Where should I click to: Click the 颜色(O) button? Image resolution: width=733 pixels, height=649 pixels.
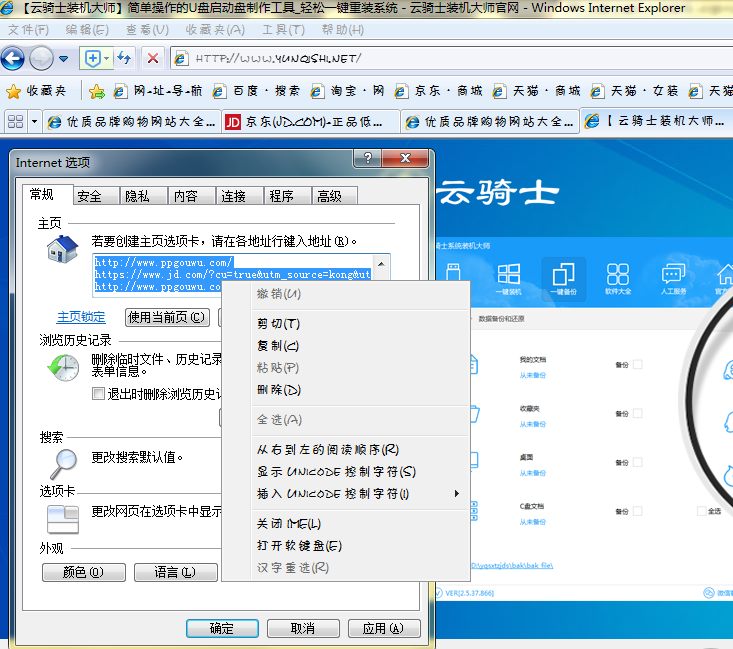point(84,572)
